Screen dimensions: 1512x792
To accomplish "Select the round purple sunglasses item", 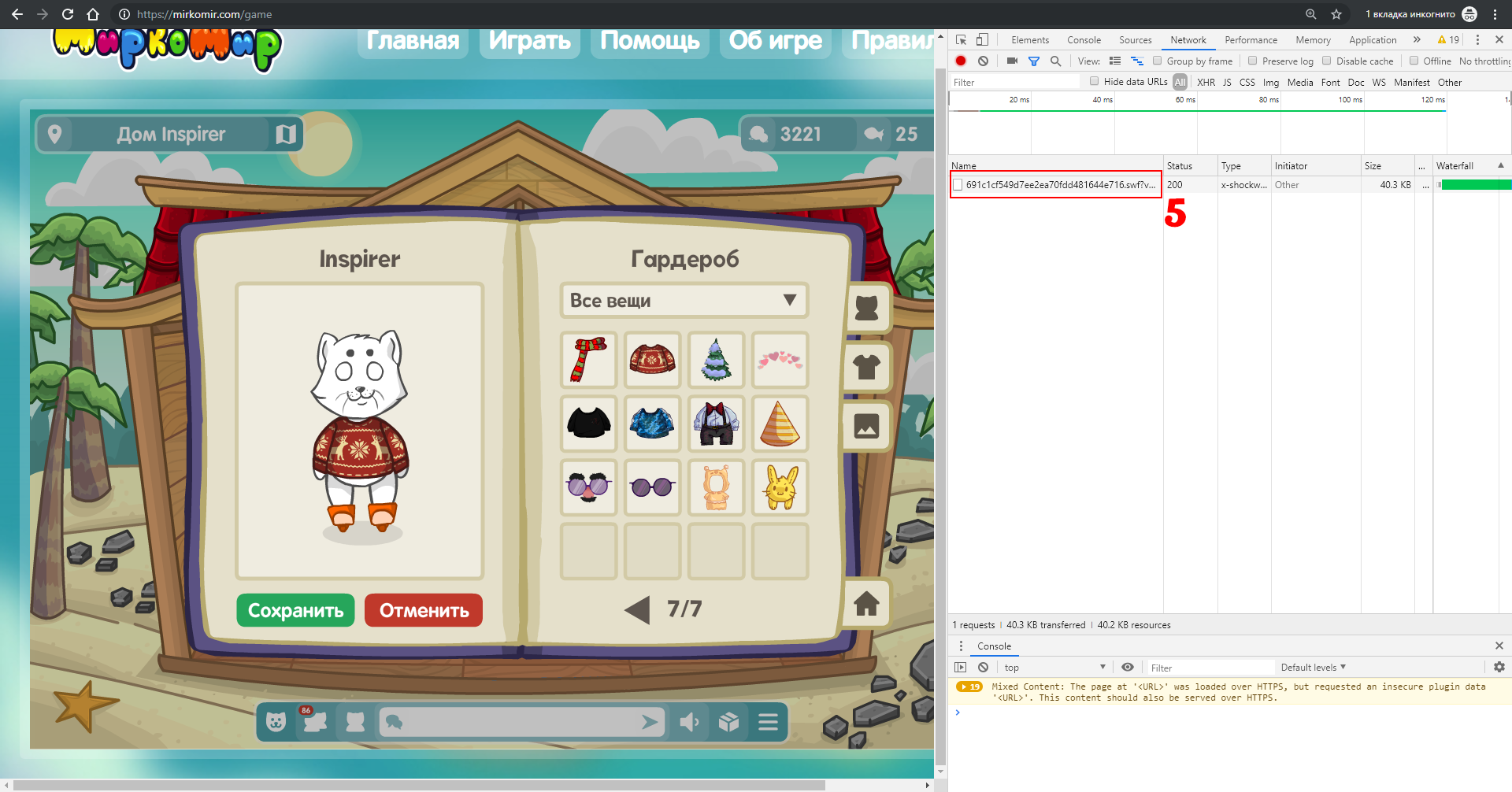I will [x=652, y=487].
